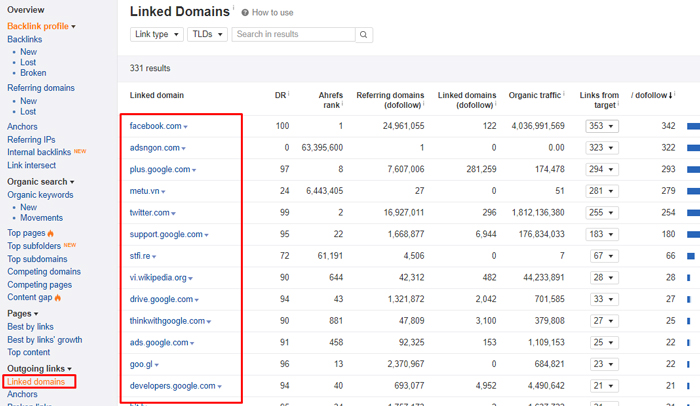This screenshot has height=406, width=700.
Task: Sort by the dofollow column header
Action: [x=652, y=95]
